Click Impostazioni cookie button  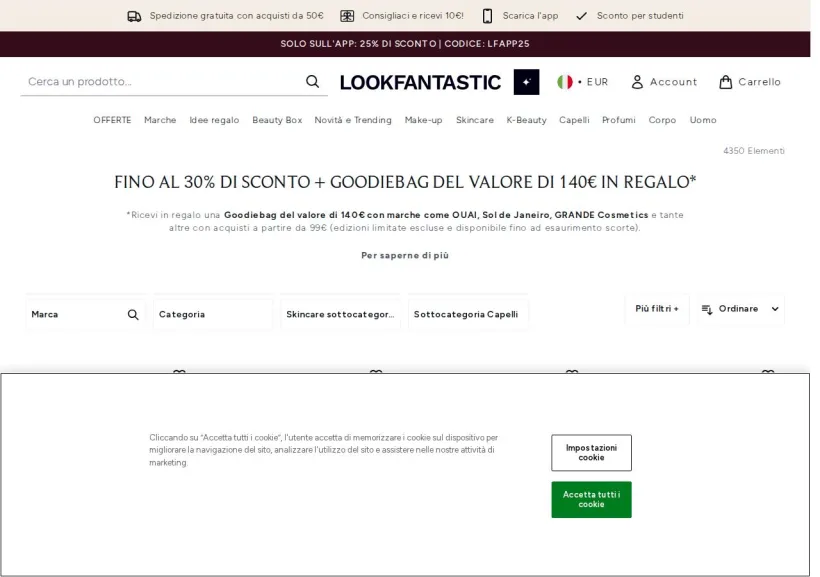click(x=591, y=452)
